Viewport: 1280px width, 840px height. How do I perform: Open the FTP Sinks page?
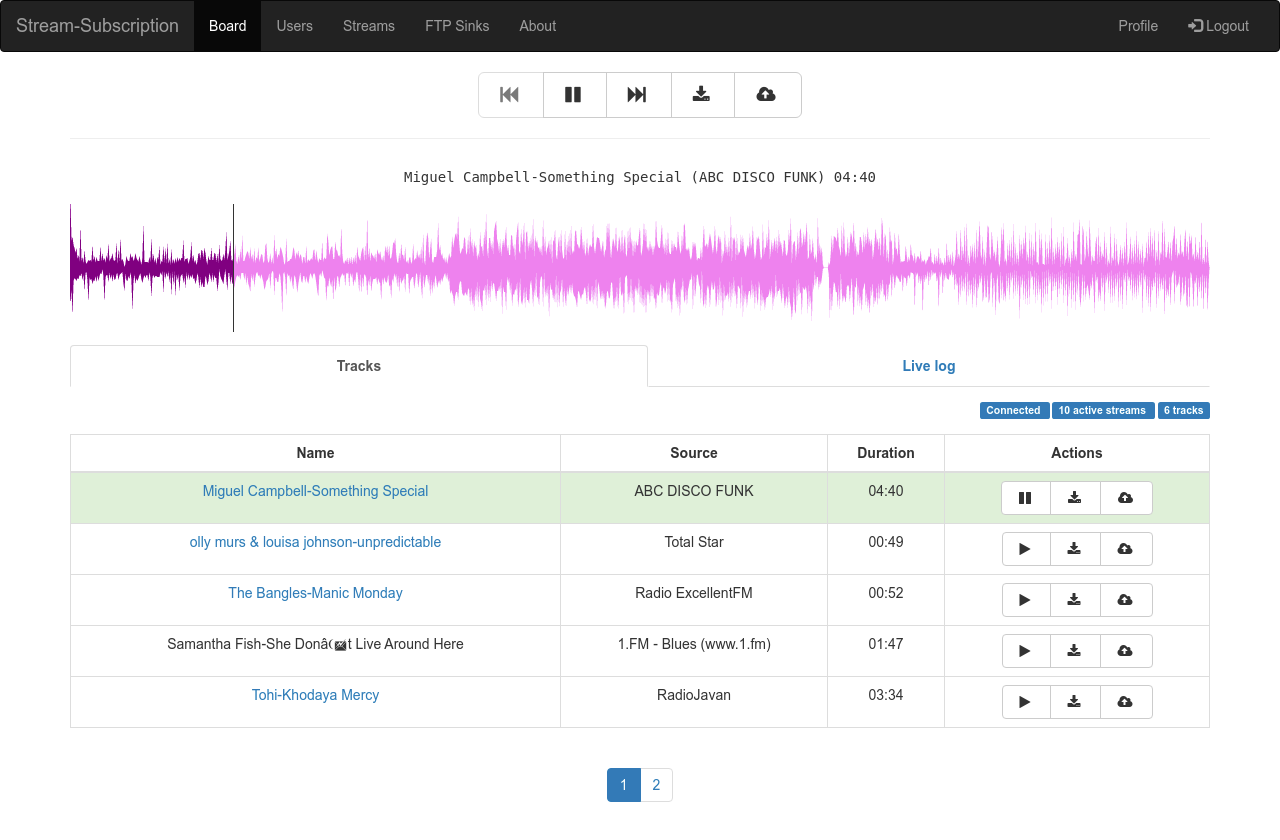tap(457, 26)
